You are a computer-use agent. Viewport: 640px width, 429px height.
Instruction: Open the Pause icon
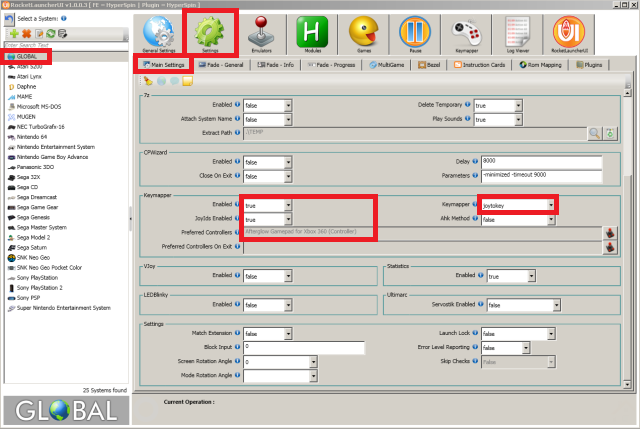(415, 32)
